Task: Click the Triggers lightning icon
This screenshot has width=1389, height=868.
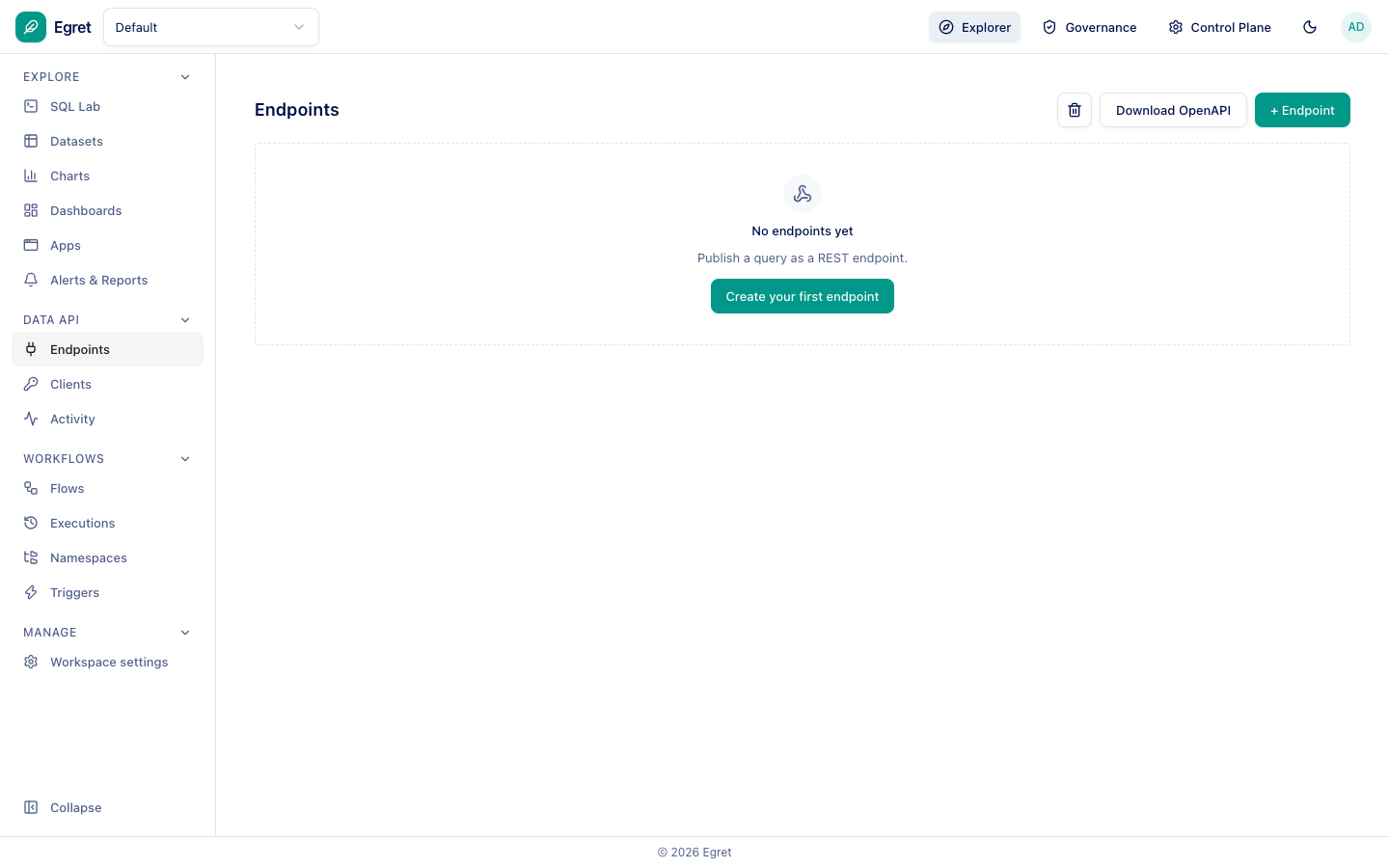Action: pos(31,592)
